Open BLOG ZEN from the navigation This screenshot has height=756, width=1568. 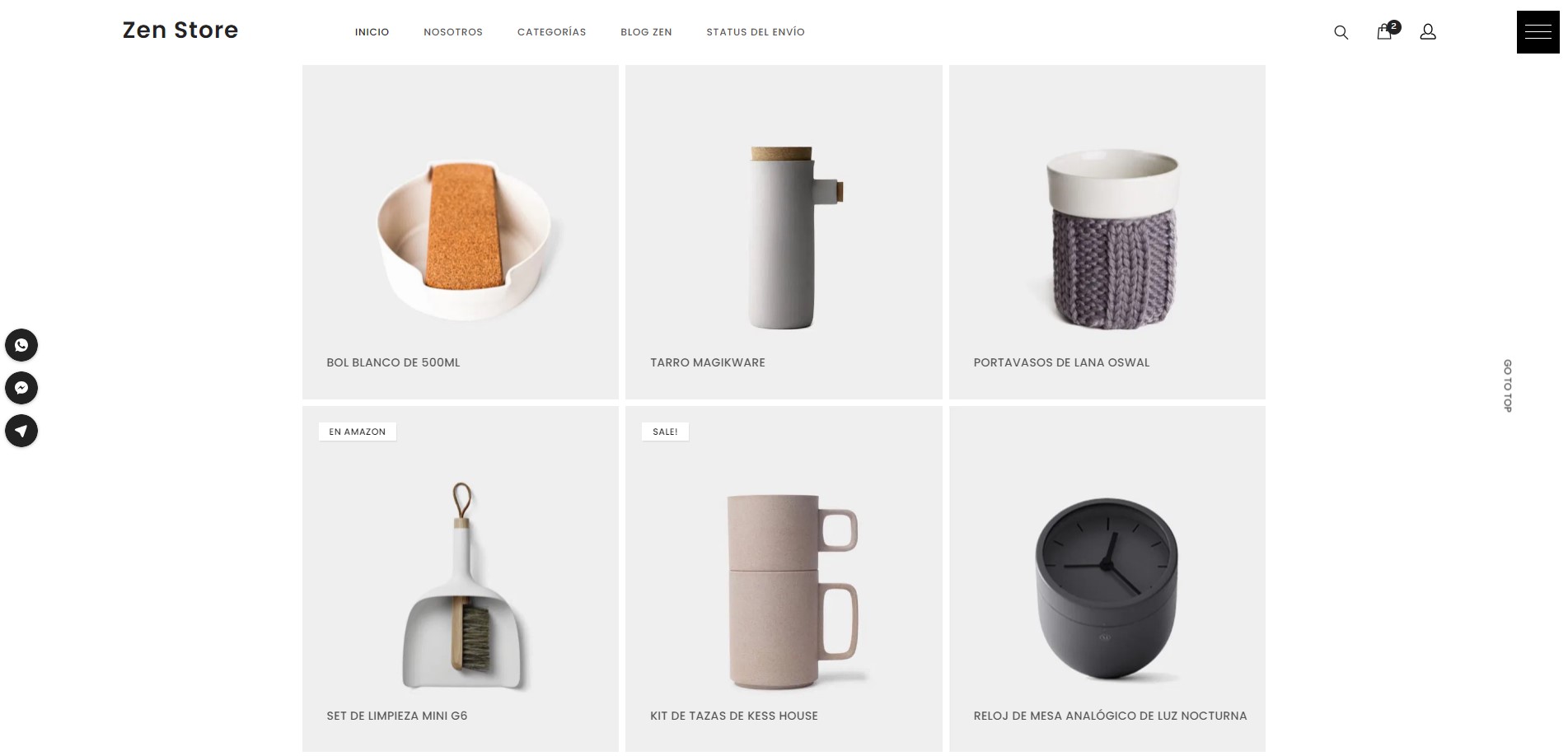646,32
